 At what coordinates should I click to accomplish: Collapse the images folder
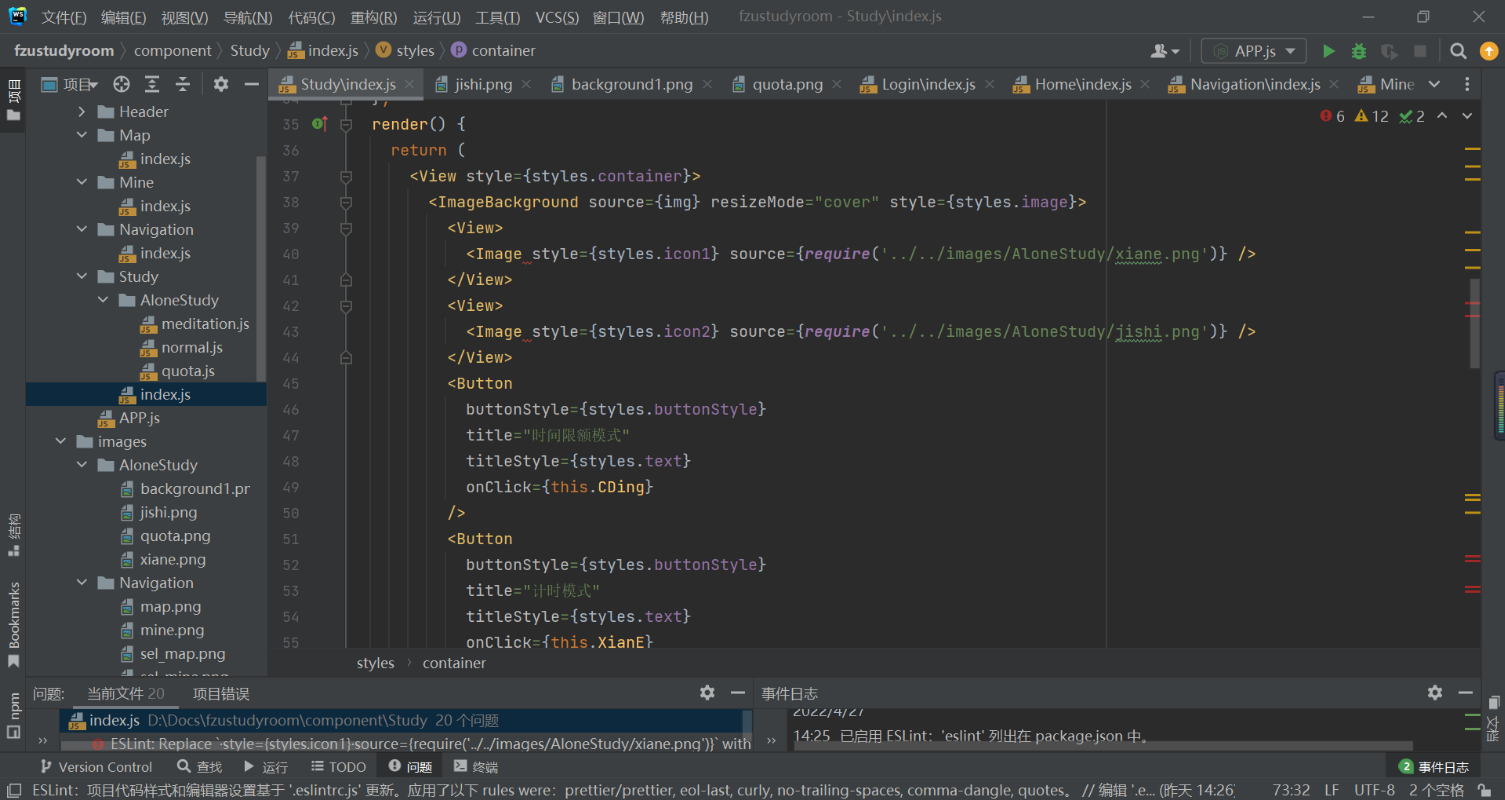[x=61, y=442]
